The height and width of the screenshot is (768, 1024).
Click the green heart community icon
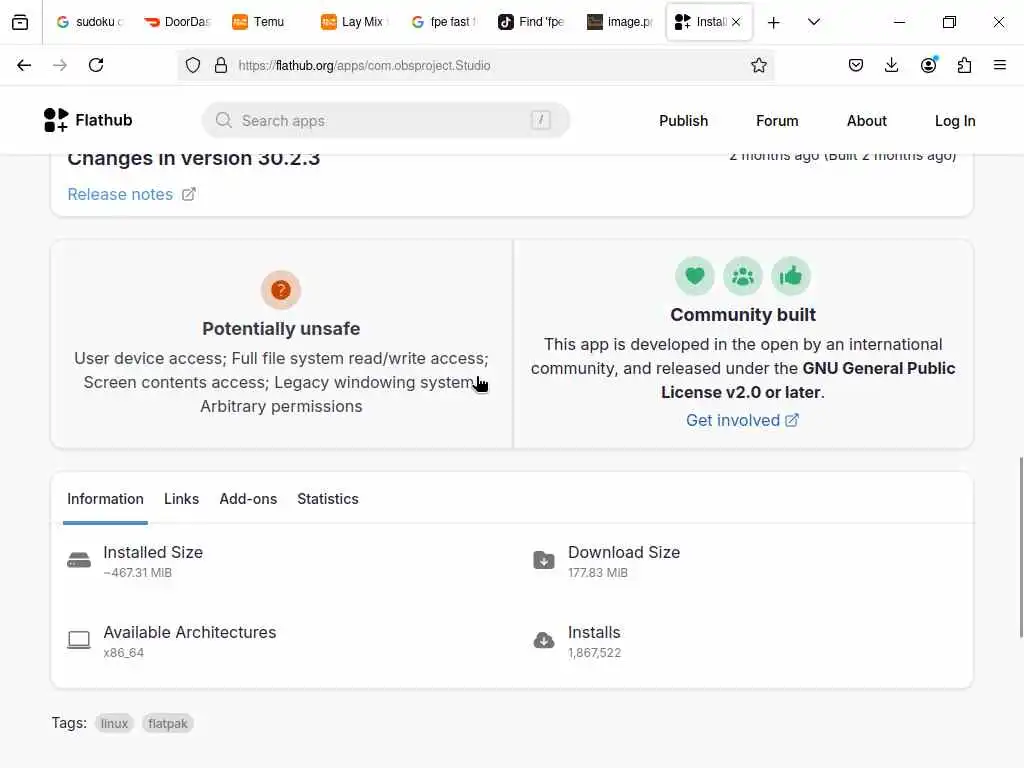[695, 276]
